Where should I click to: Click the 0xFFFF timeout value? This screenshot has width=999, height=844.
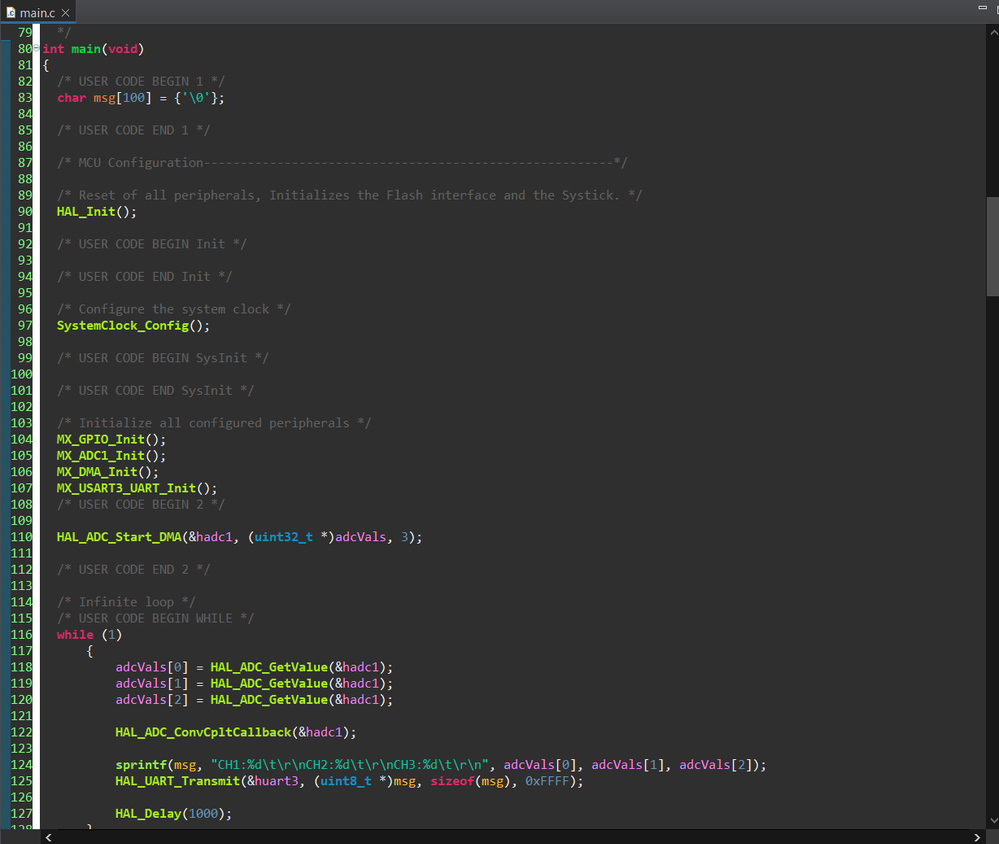(x=547, y=781)
